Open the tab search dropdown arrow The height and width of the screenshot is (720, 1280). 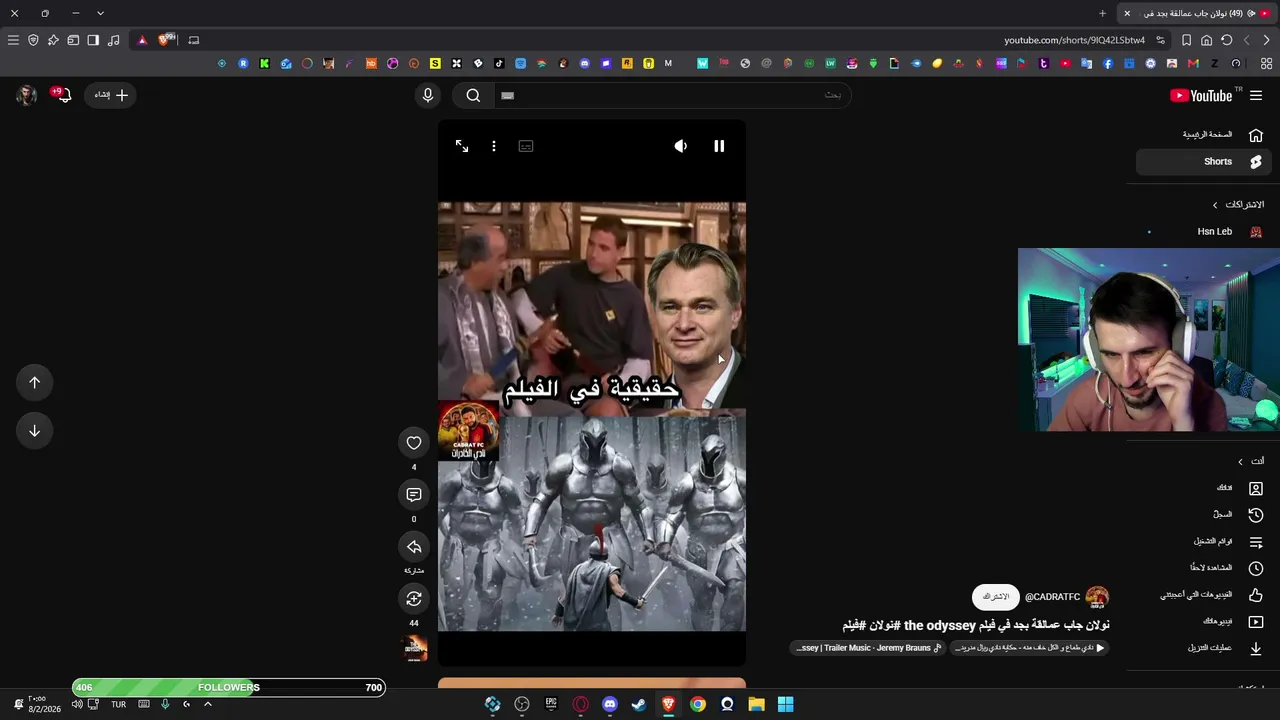point(100,13)
